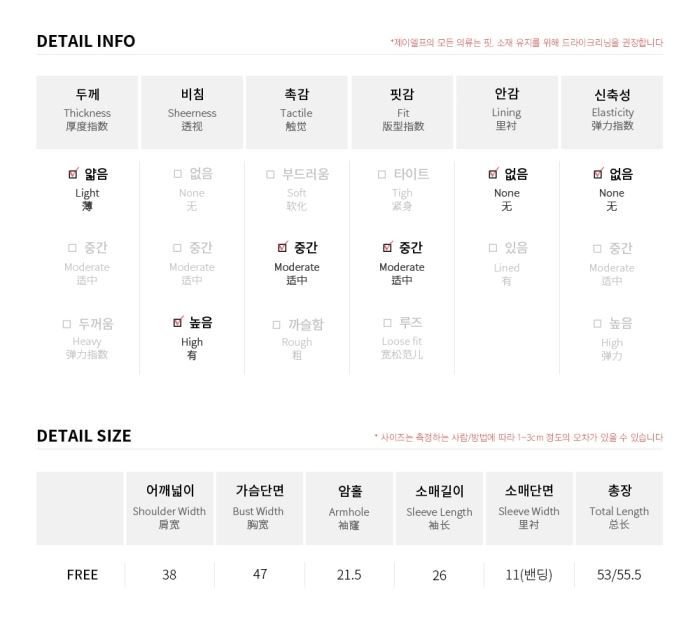700x625 pixels.
Task: Click the Elasticity column header
Action: (x=612, y=112)
